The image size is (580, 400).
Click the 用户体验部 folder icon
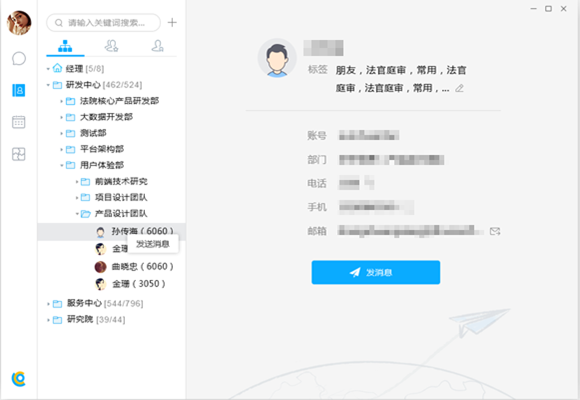[x=70, y=165]
